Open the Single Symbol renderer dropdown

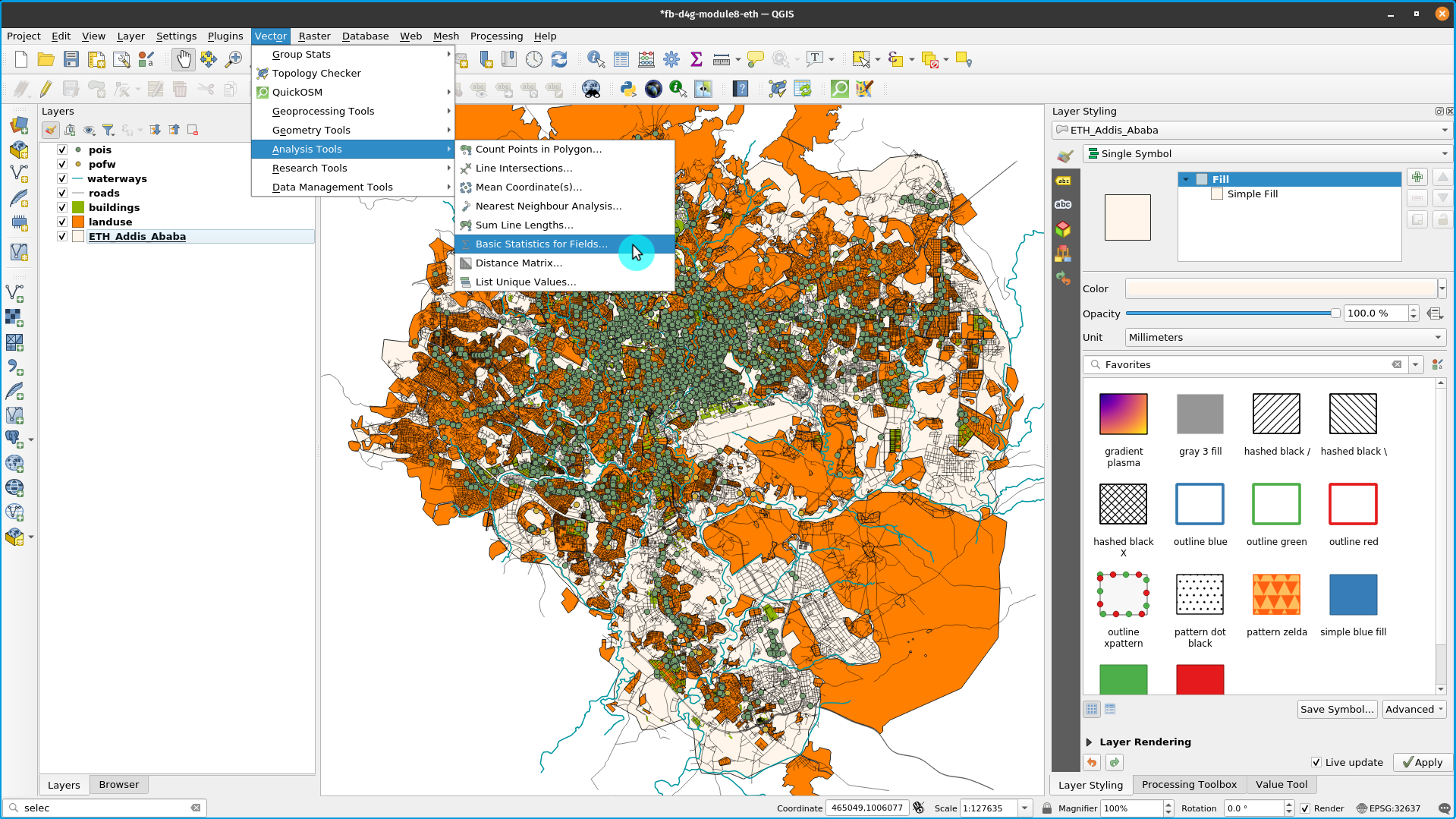click(x=1266, y=154)
